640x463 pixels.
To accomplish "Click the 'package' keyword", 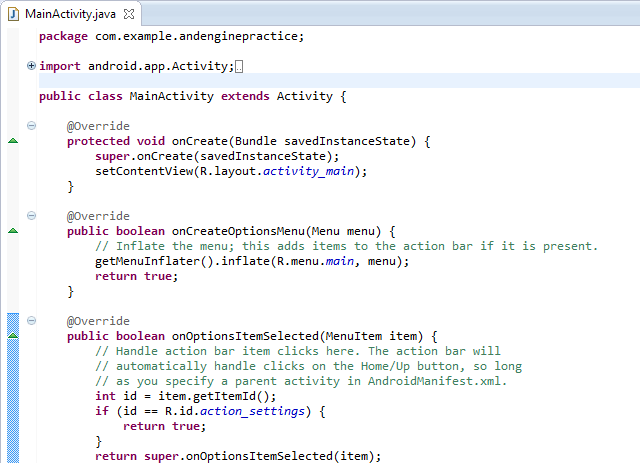I will [63, 37].
